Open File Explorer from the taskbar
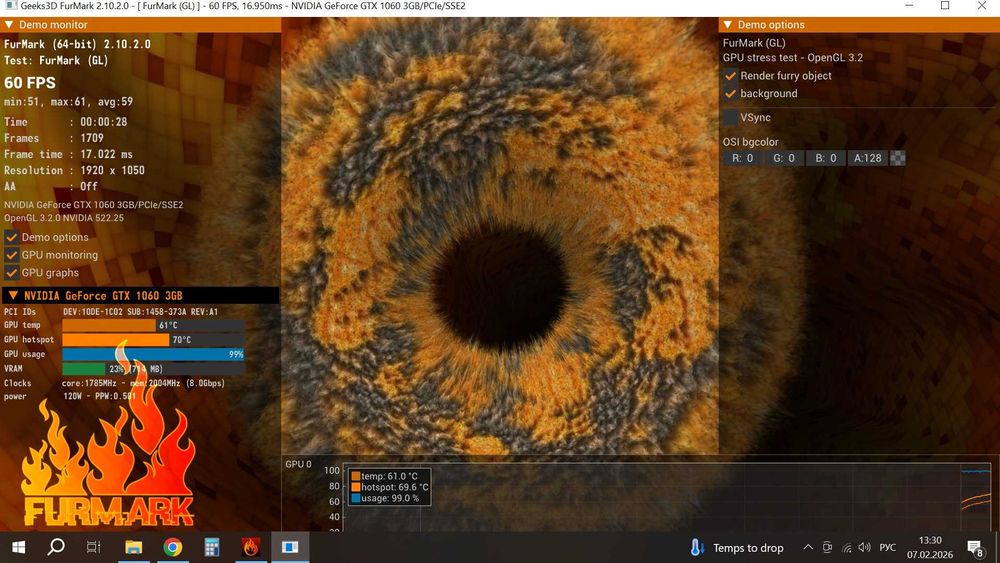Image resolution: width=1000 pixels, height=563 pixels. coord(133,547)
